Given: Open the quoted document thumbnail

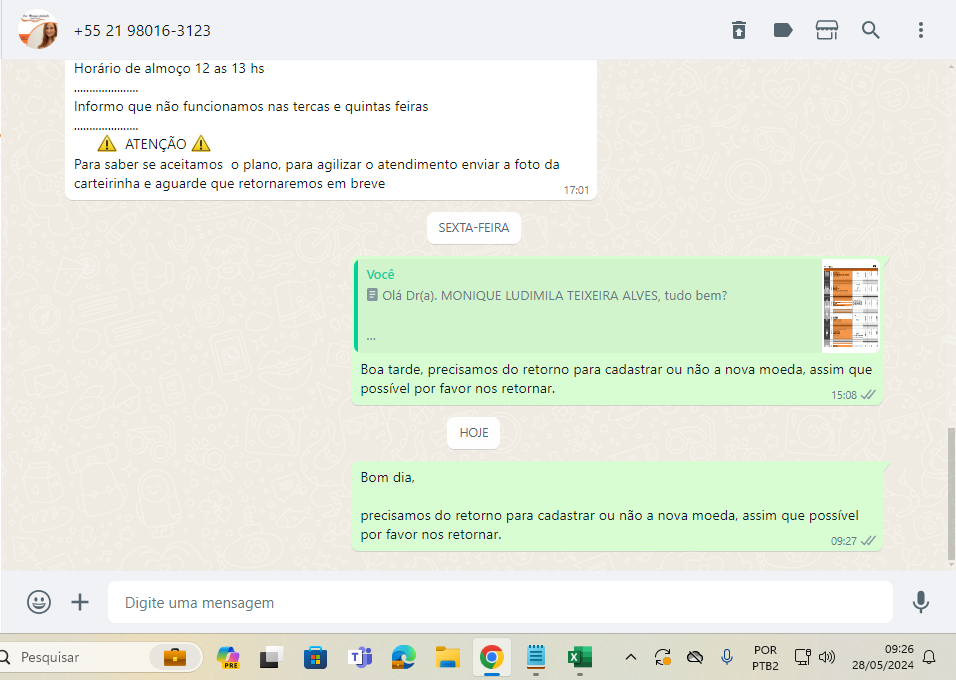Looking at the screenshot, I should 851,306.
